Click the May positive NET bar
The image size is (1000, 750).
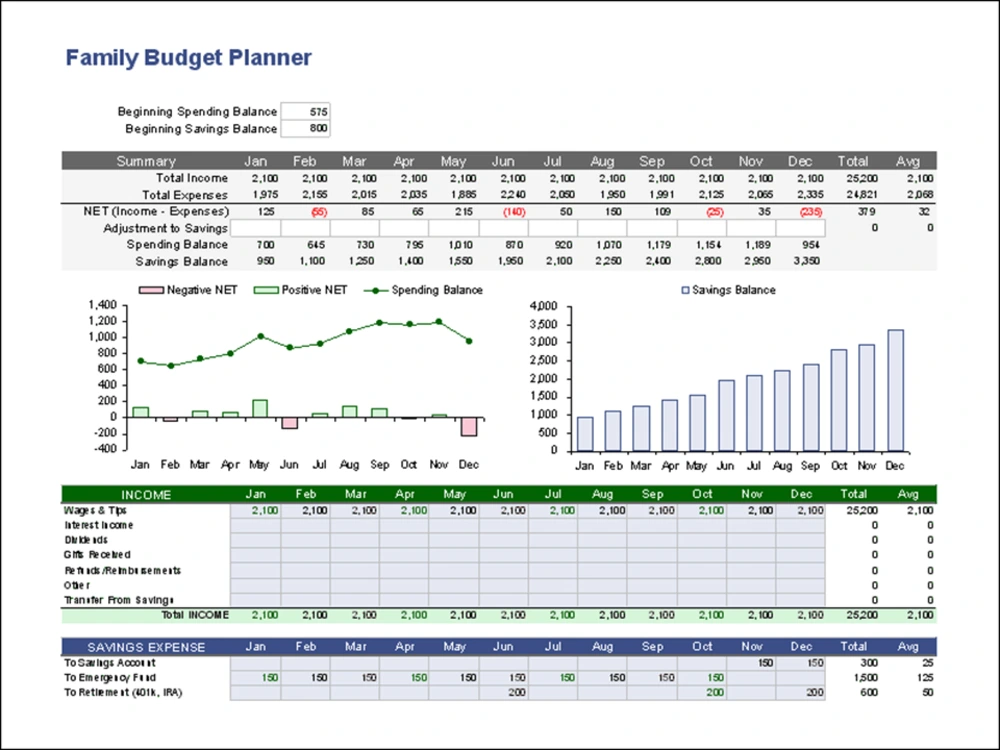pyautogui.click(x=260, y=409)
